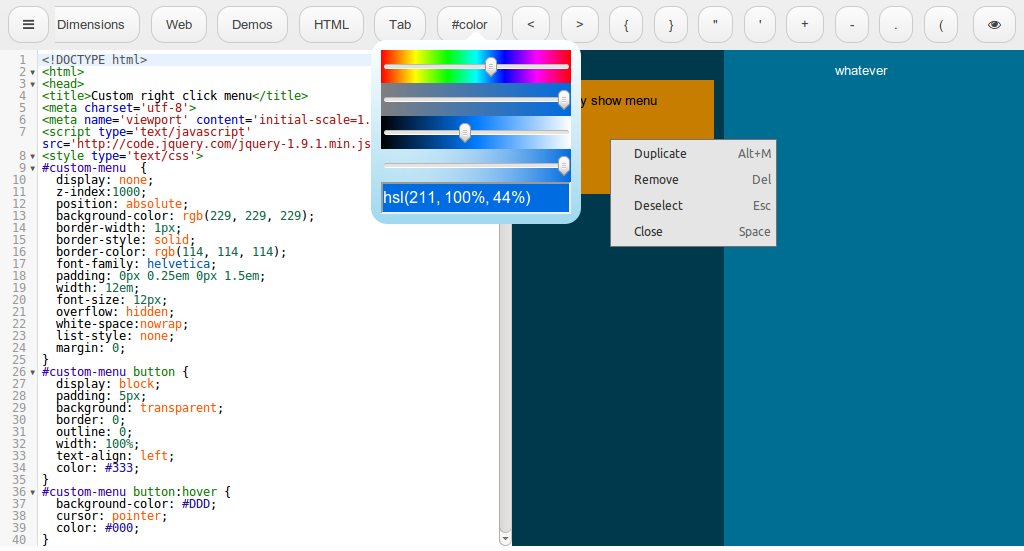
Task: Collapse the head tag fold arrow on line 3
Action: [33, 84]
